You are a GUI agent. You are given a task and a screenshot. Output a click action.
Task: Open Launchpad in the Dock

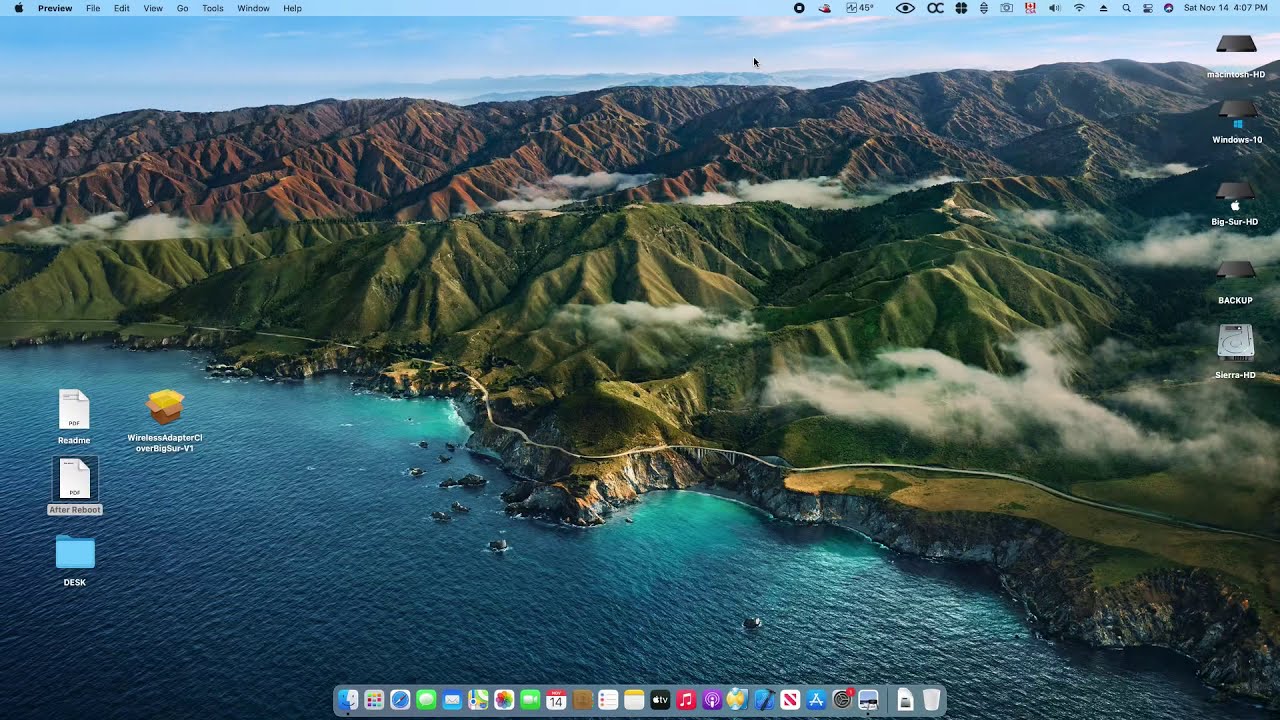[374, 700]
